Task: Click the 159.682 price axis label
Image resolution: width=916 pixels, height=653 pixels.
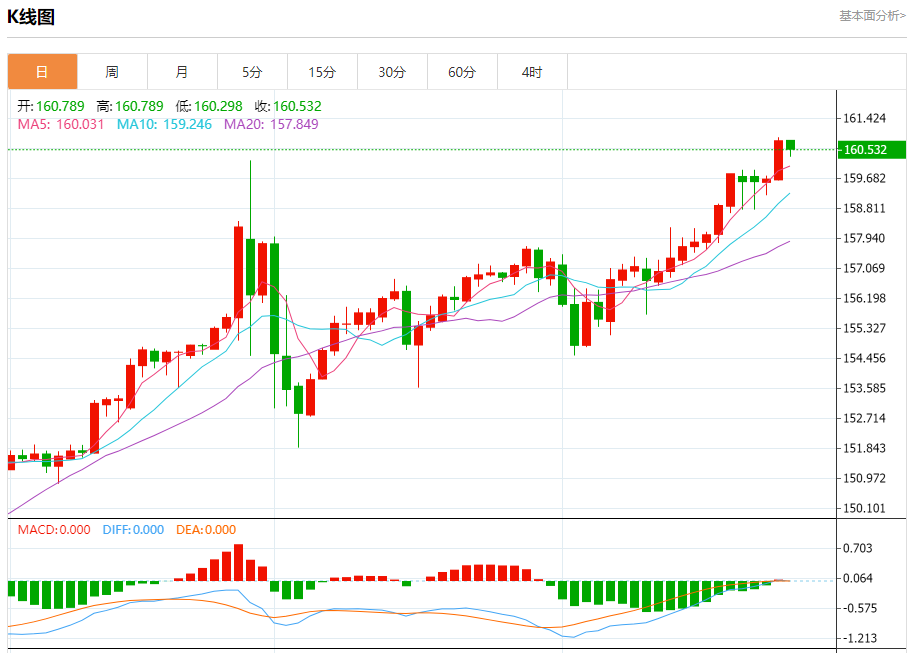Action: point(864,178)
